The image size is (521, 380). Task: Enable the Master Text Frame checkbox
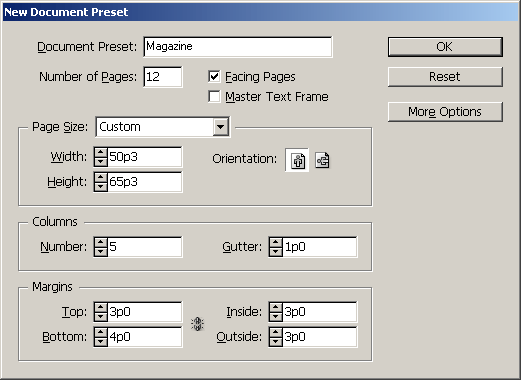click(x=214, y=97)
